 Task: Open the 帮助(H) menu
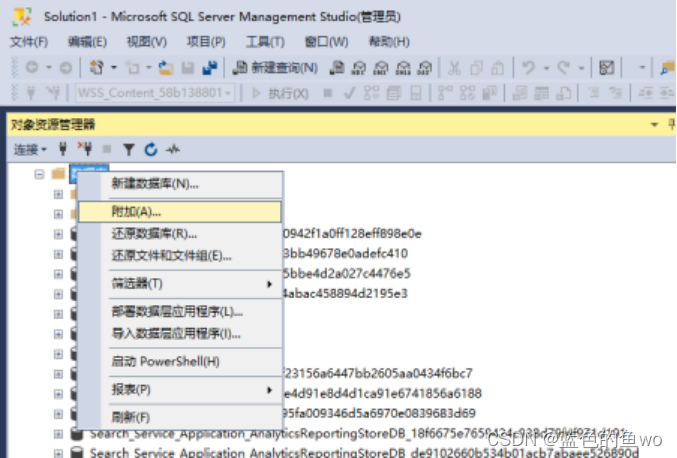(x=389, y=42)
